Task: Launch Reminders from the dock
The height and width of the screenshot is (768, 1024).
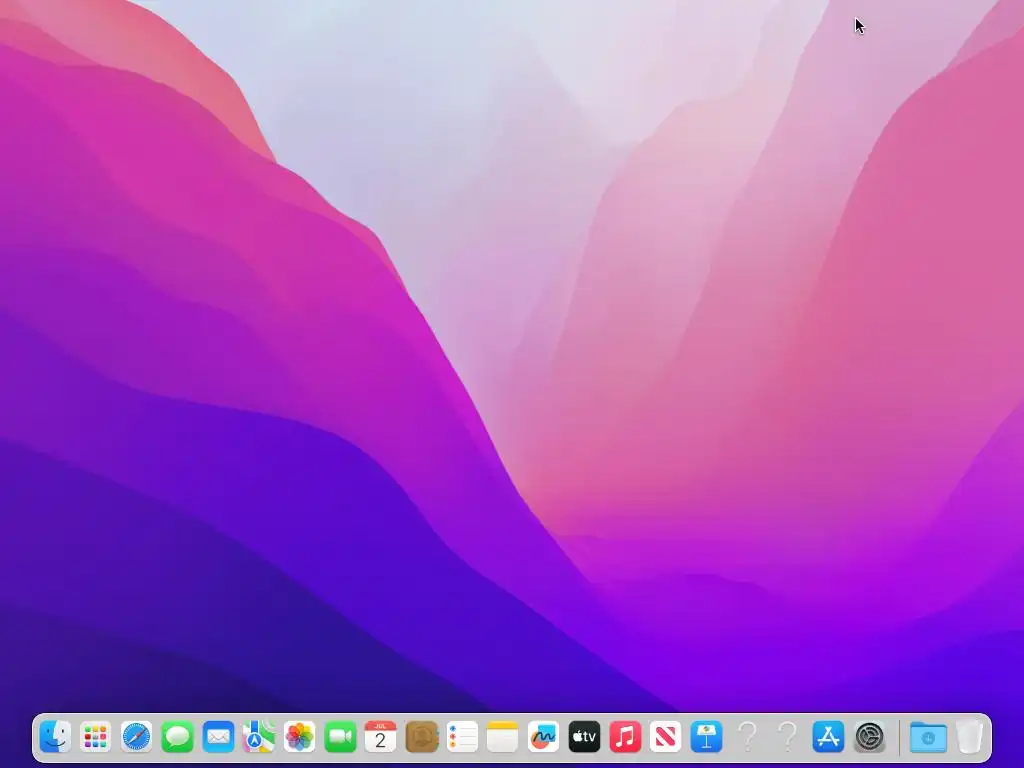Action: click(x=462, y=737)
